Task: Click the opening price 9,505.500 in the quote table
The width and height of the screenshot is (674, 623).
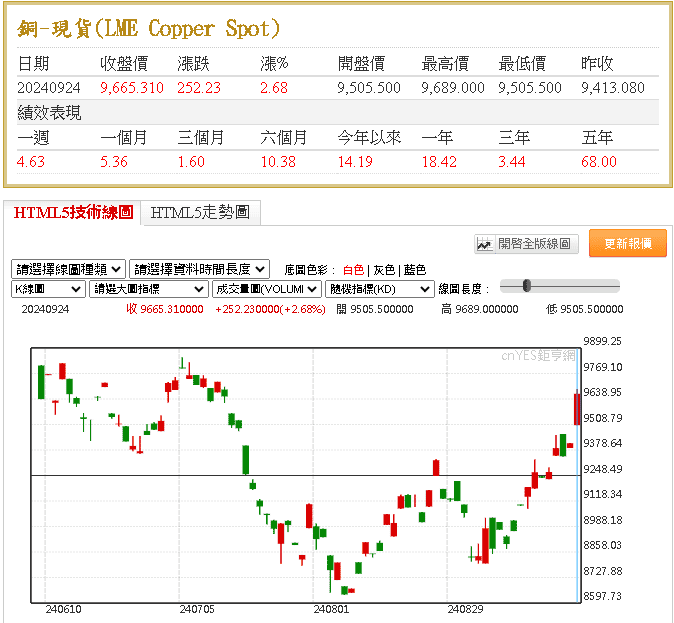Action: click(369, 88)
